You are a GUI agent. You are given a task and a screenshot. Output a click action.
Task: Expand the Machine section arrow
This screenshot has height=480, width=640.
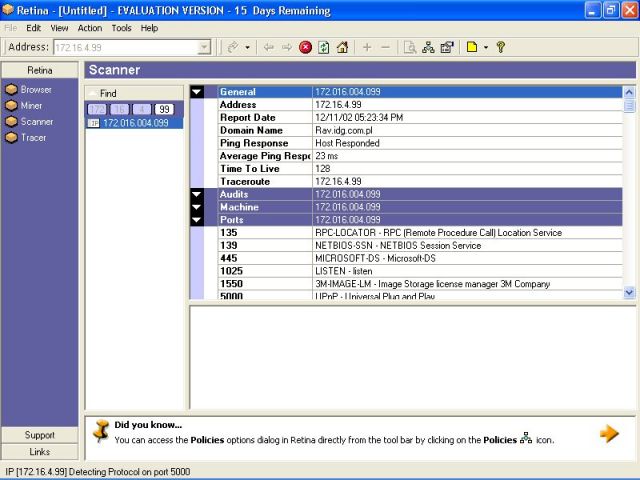[x=197, y=208]
